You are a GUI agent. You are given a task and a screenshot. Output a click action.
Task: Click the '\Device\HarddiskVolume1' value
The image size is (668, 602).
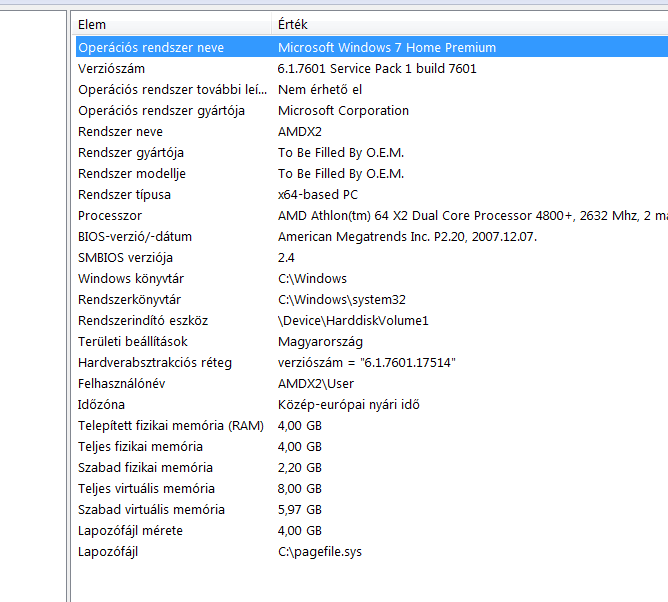pos(353,320)
